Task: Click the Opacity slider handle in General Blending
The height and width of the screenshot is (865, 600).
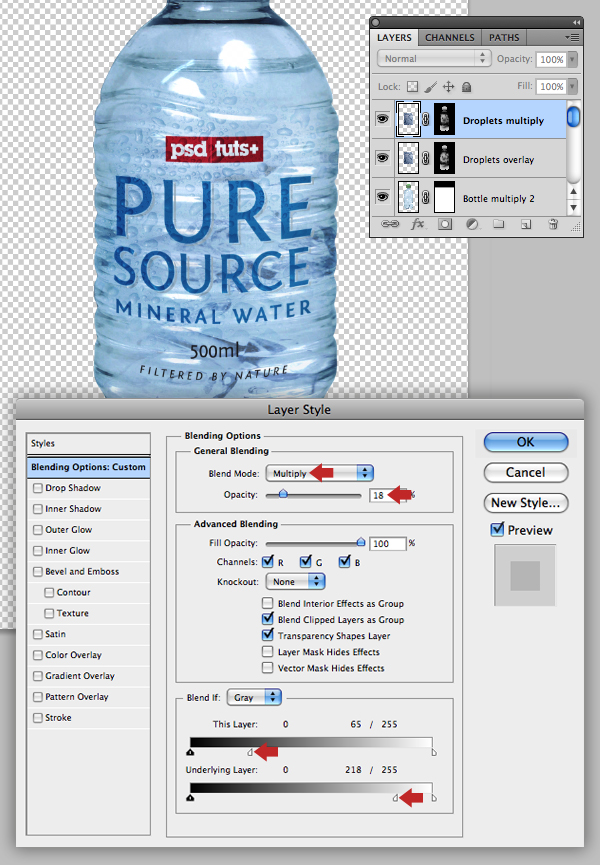Action: tap(283, 494)
